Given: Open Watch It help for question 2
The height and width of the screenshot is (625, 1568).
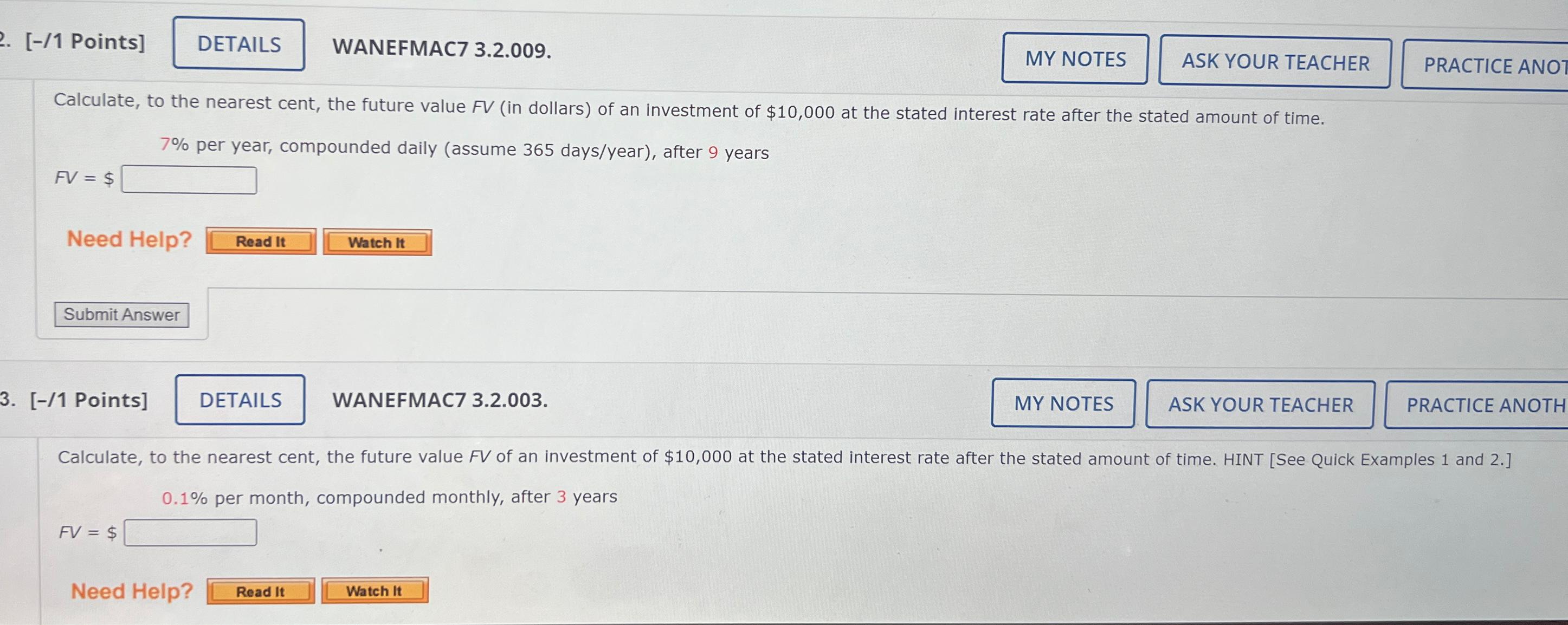Looking at the screenshot, I should click(x=377, y=243).
